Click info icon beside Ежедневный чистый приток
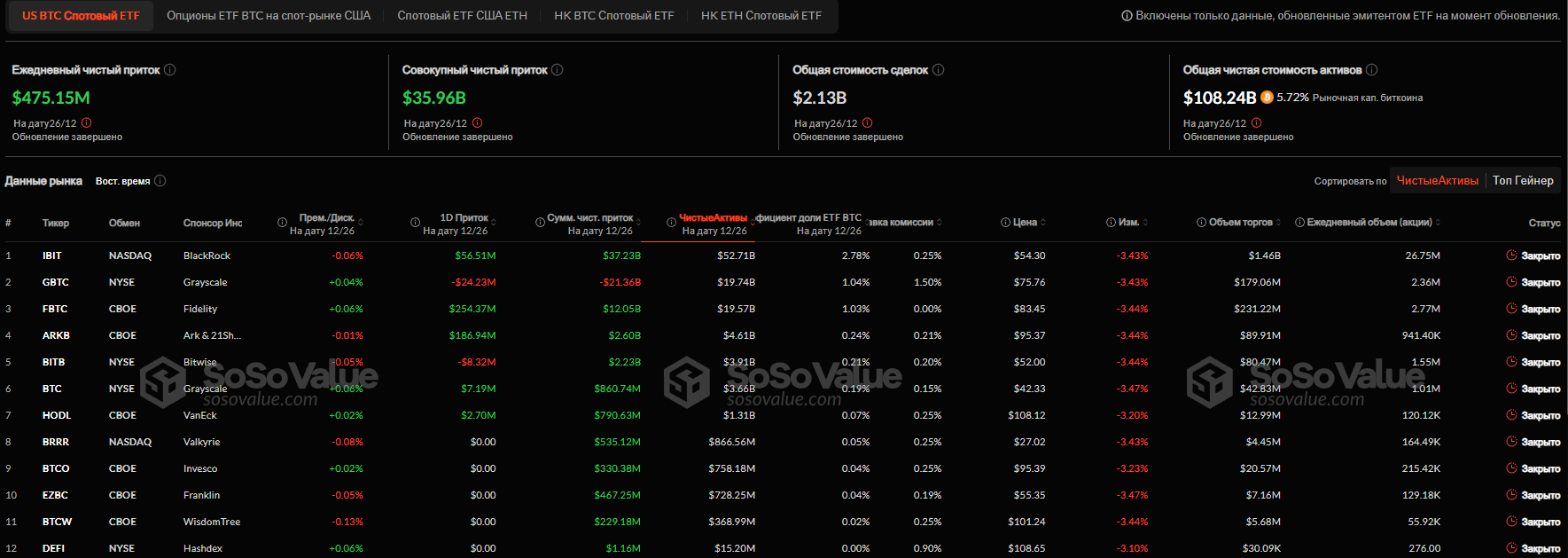 coord(170,70)
